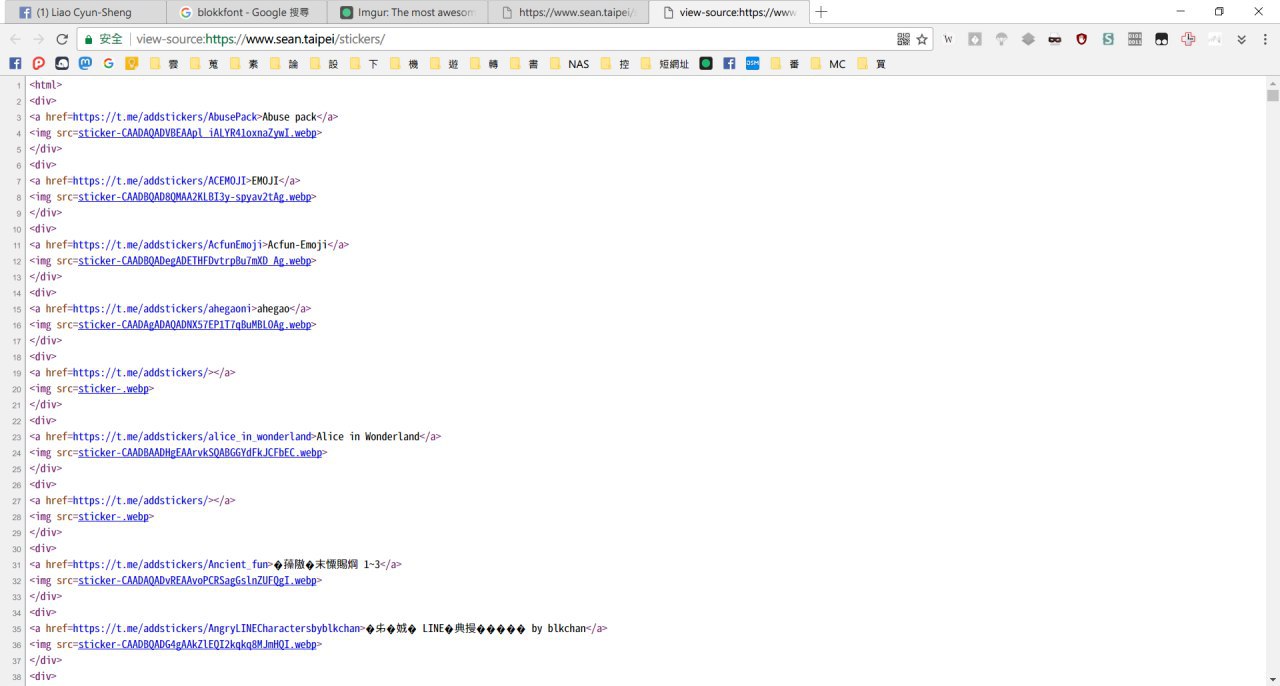Open the Google bookmark icon
Viewport: 1280px width, 686px height.
108,64
